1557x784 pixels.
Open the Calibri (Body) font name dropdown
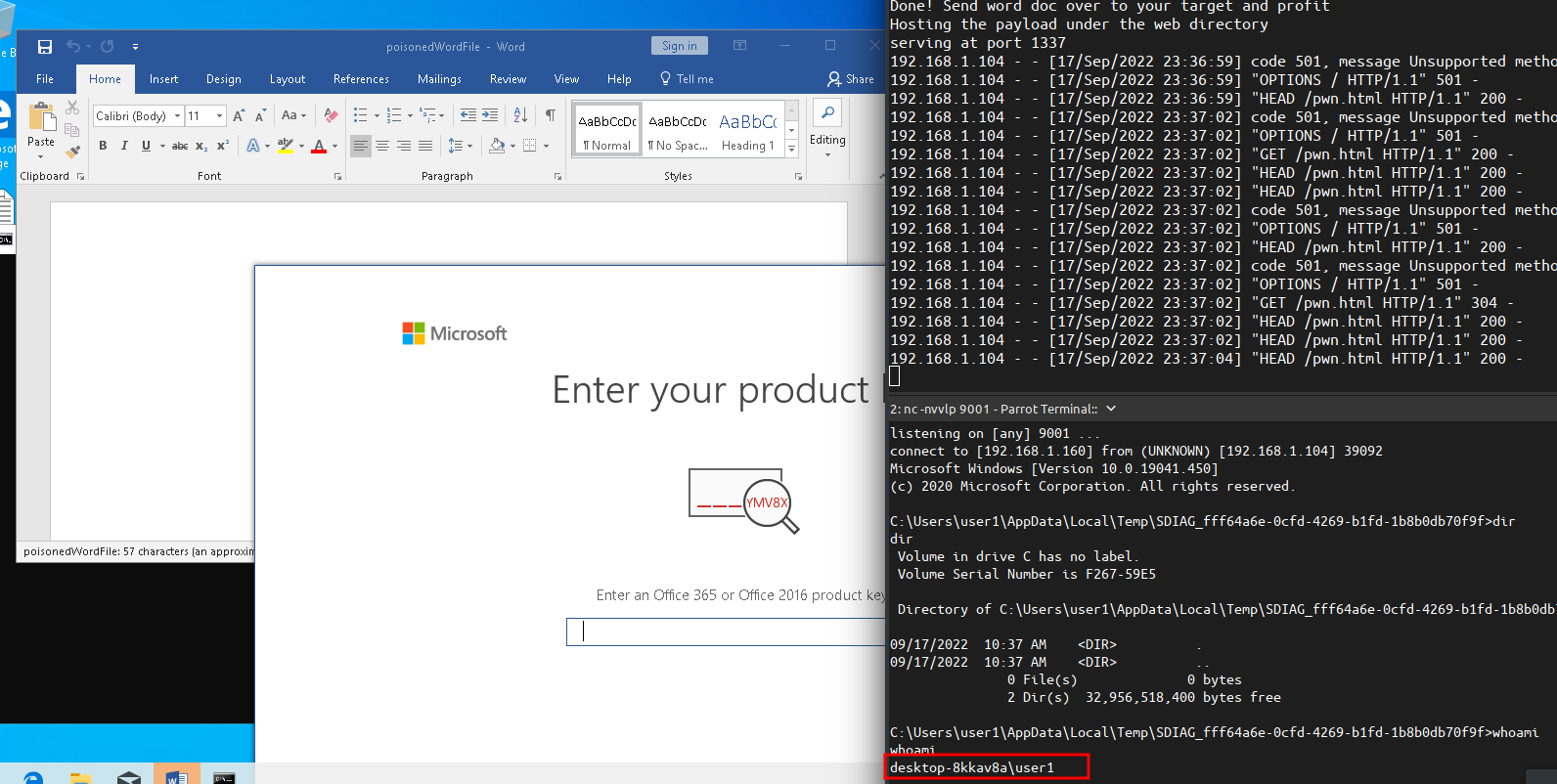click(x=177, y=115)
